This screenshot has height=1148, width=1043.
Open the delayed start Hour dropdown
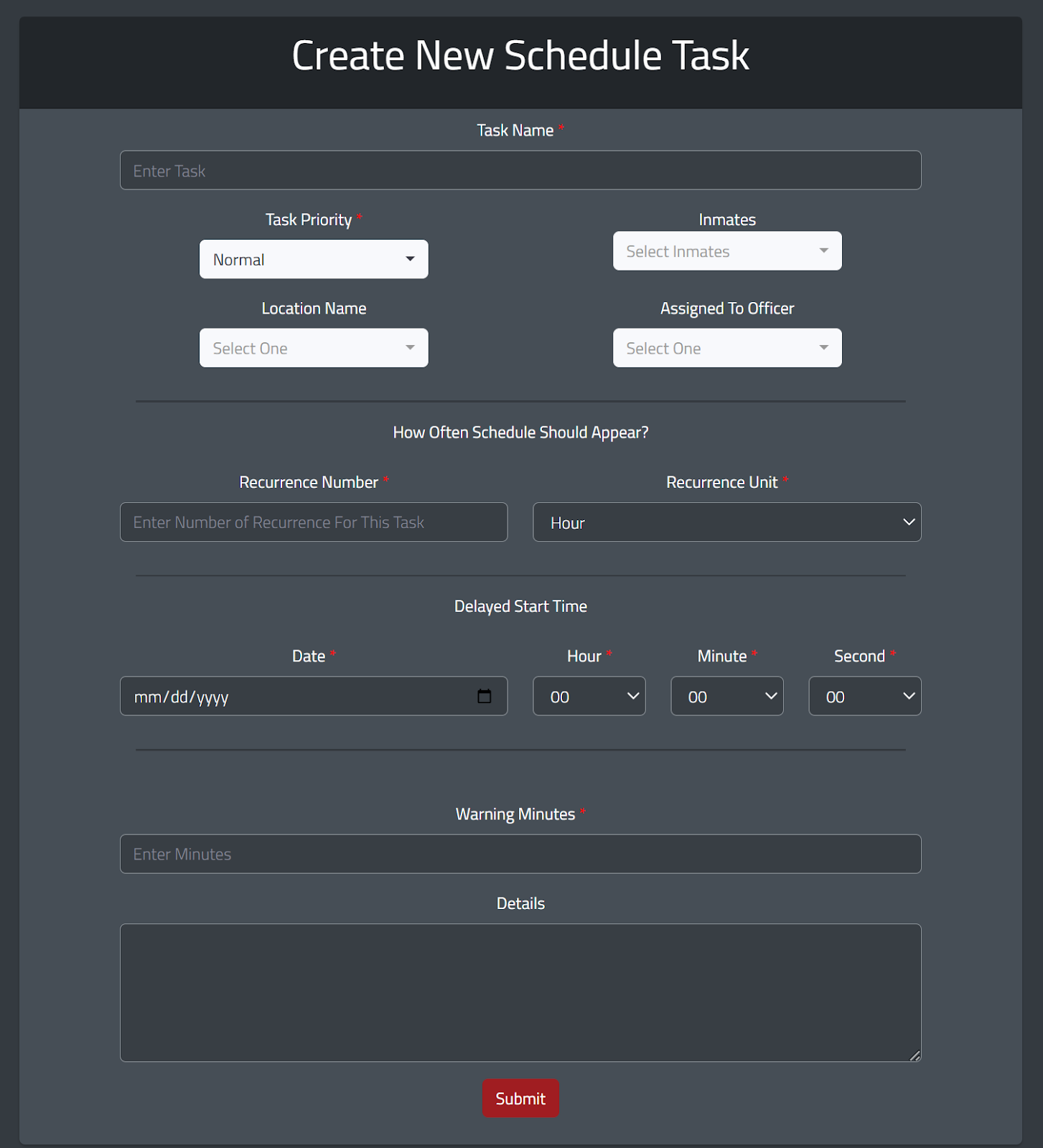point(589,696)
